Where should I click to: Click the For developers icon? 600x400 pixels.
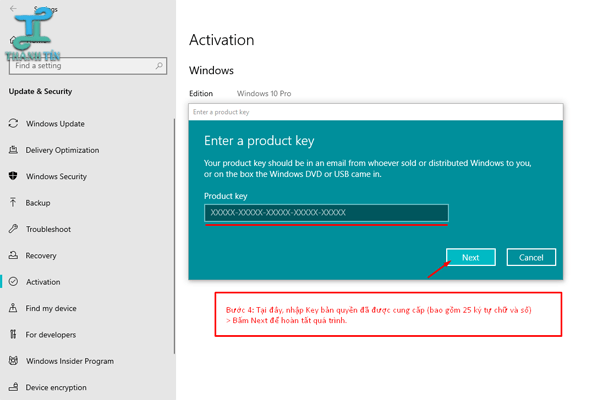point(13,334)
